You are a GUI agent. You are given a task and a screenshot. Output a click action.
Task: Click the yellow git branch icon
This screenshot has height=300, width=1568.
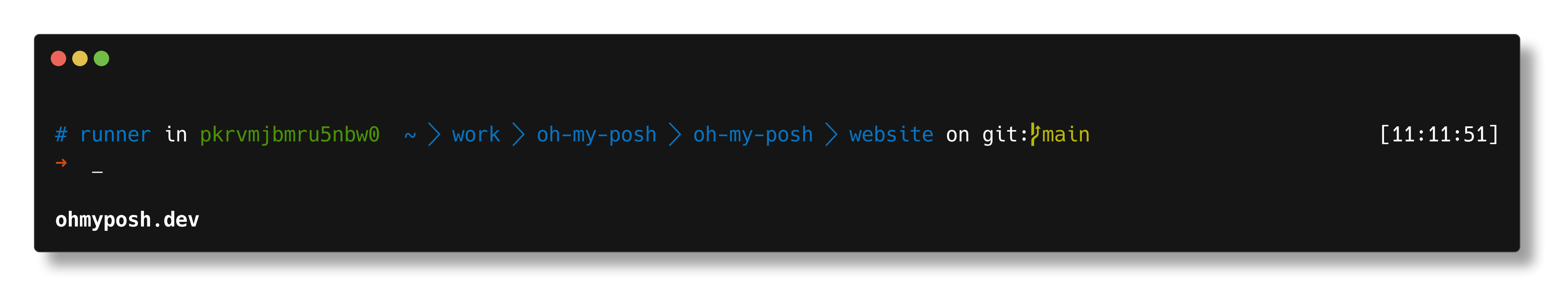(x=1035, y=135)
